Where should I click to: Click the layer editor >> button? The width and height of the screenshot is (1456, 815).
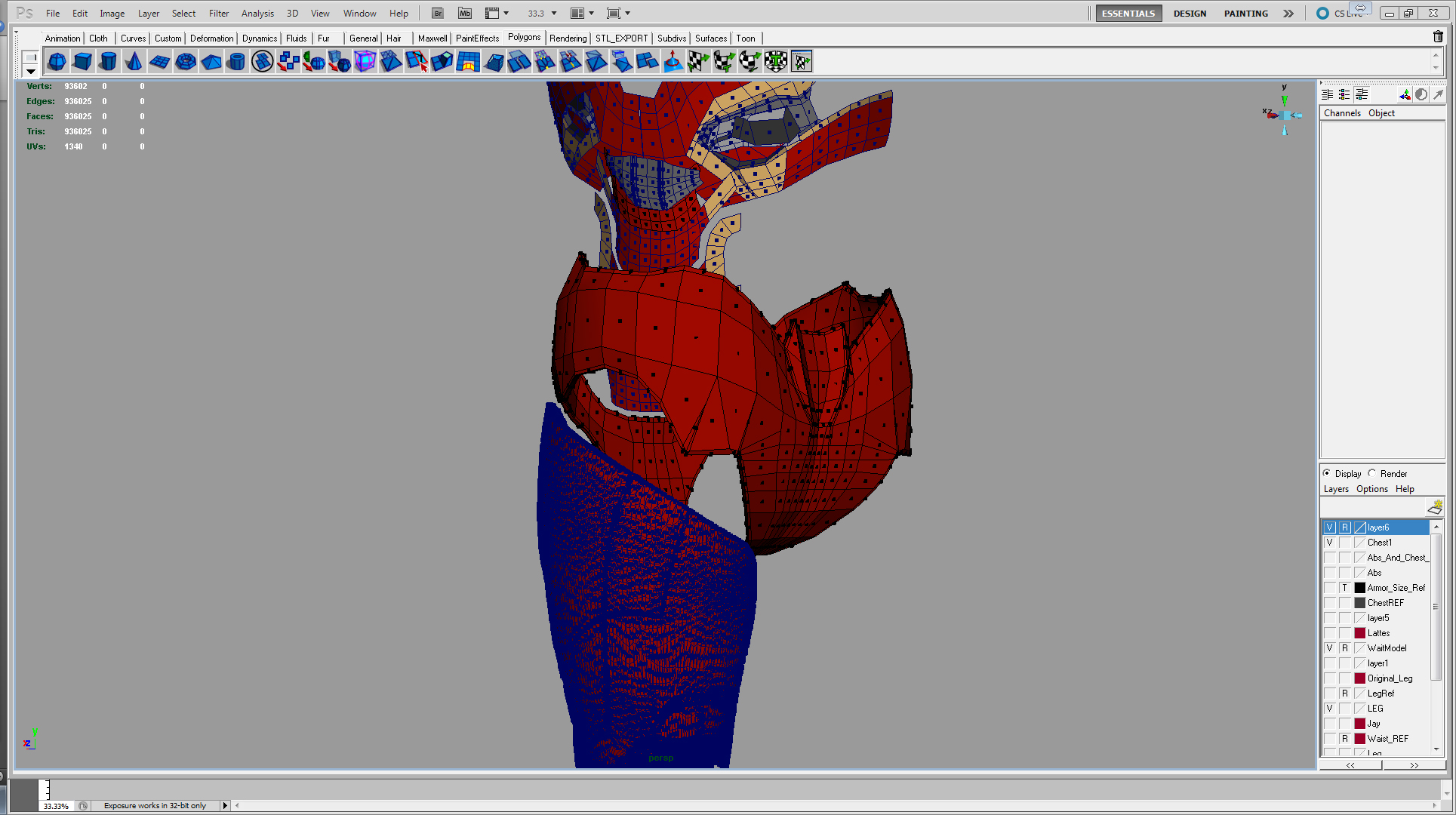1414,764
